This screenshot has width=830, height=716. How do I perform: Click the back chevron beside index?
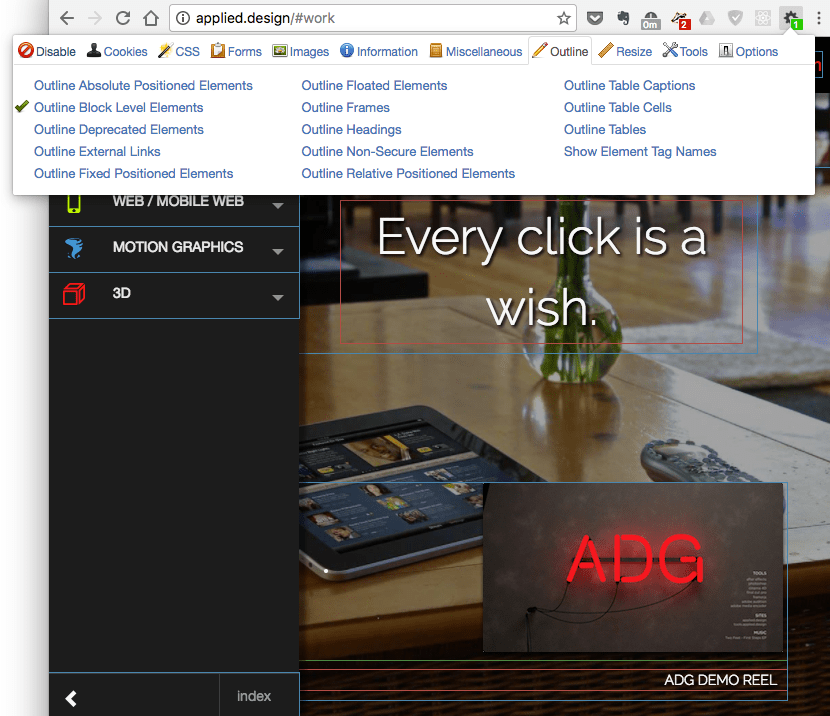pos(72,698)
